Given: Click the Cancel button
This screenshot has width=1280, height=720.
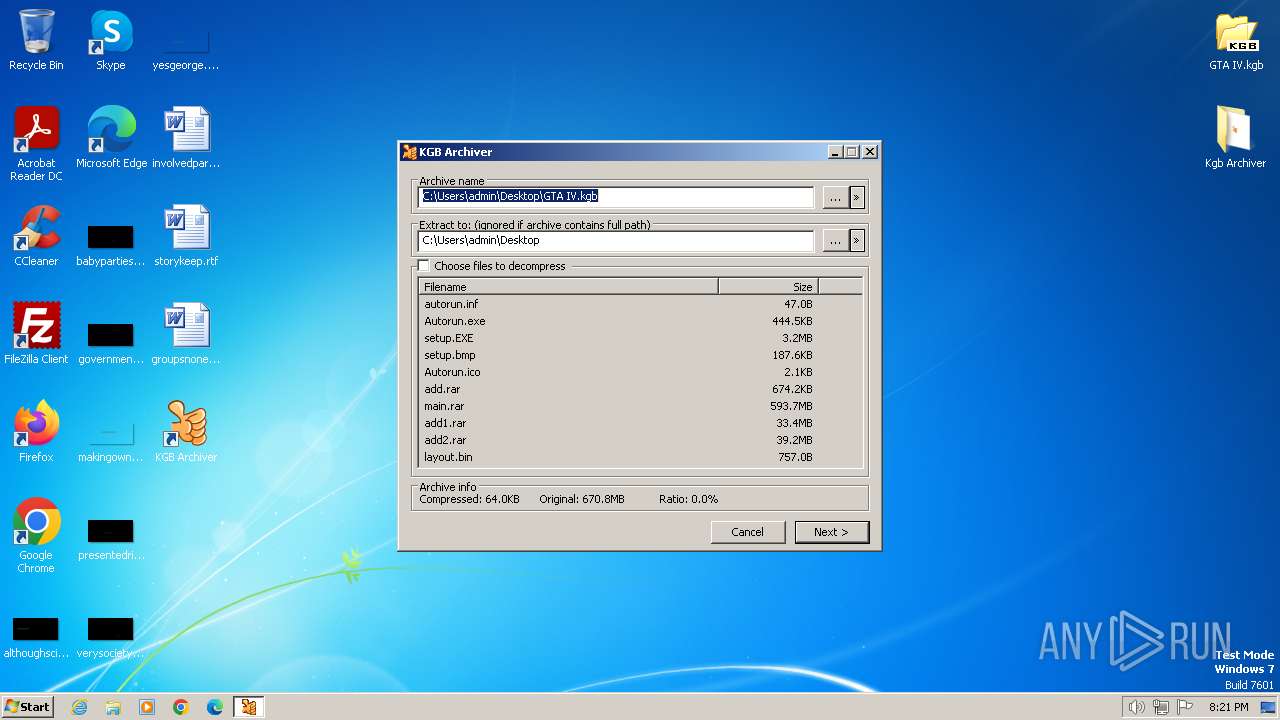Looking at the screenshot, I should pos(748,532).
